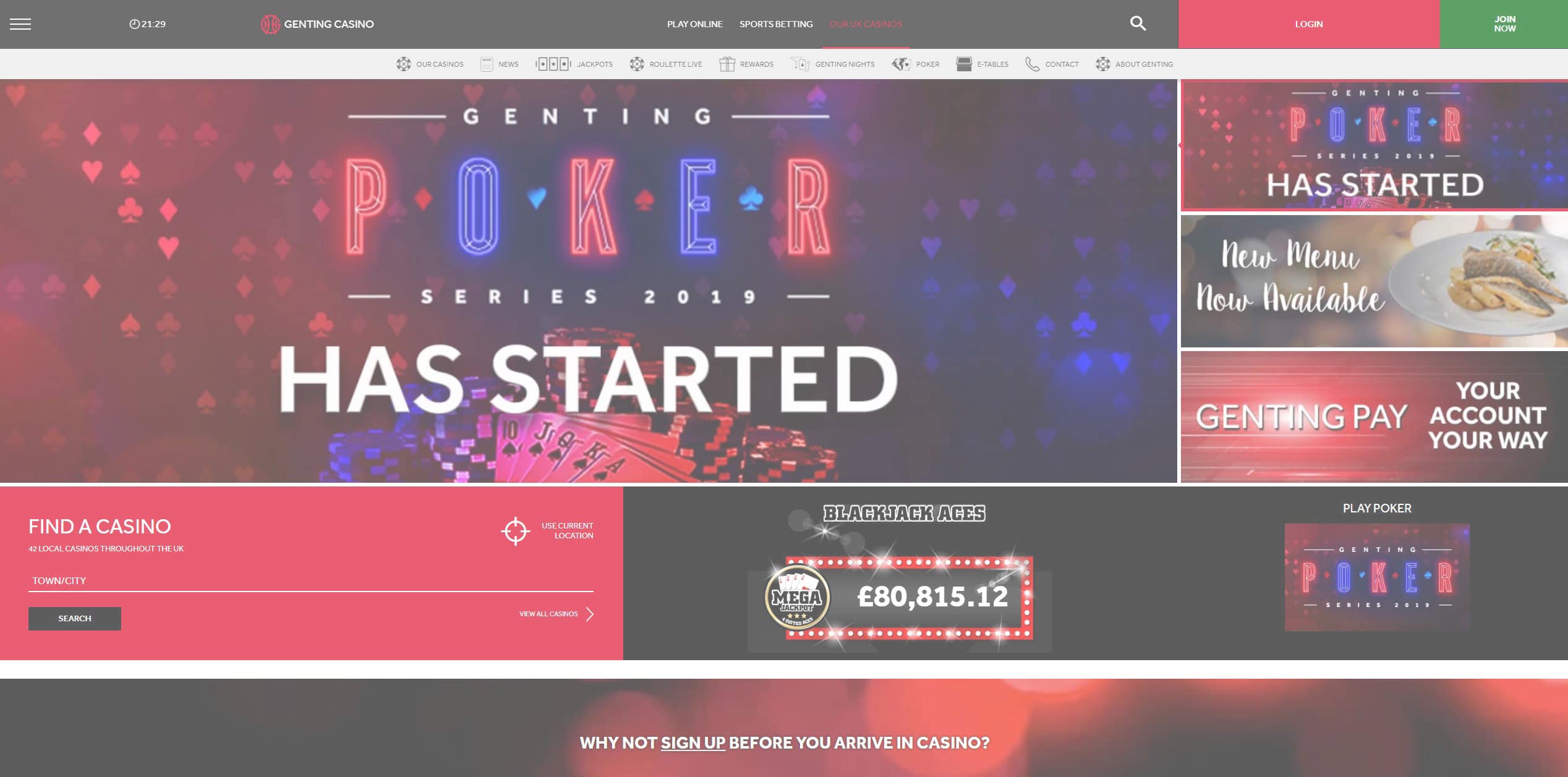Screen dimensions: 1568x777
Task: Click the search magnifier icon
Action: coord(1138,23)
